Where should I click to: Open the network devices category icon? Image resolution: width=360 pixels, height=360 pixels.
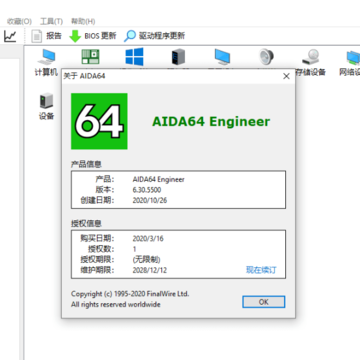coord(350,62)
